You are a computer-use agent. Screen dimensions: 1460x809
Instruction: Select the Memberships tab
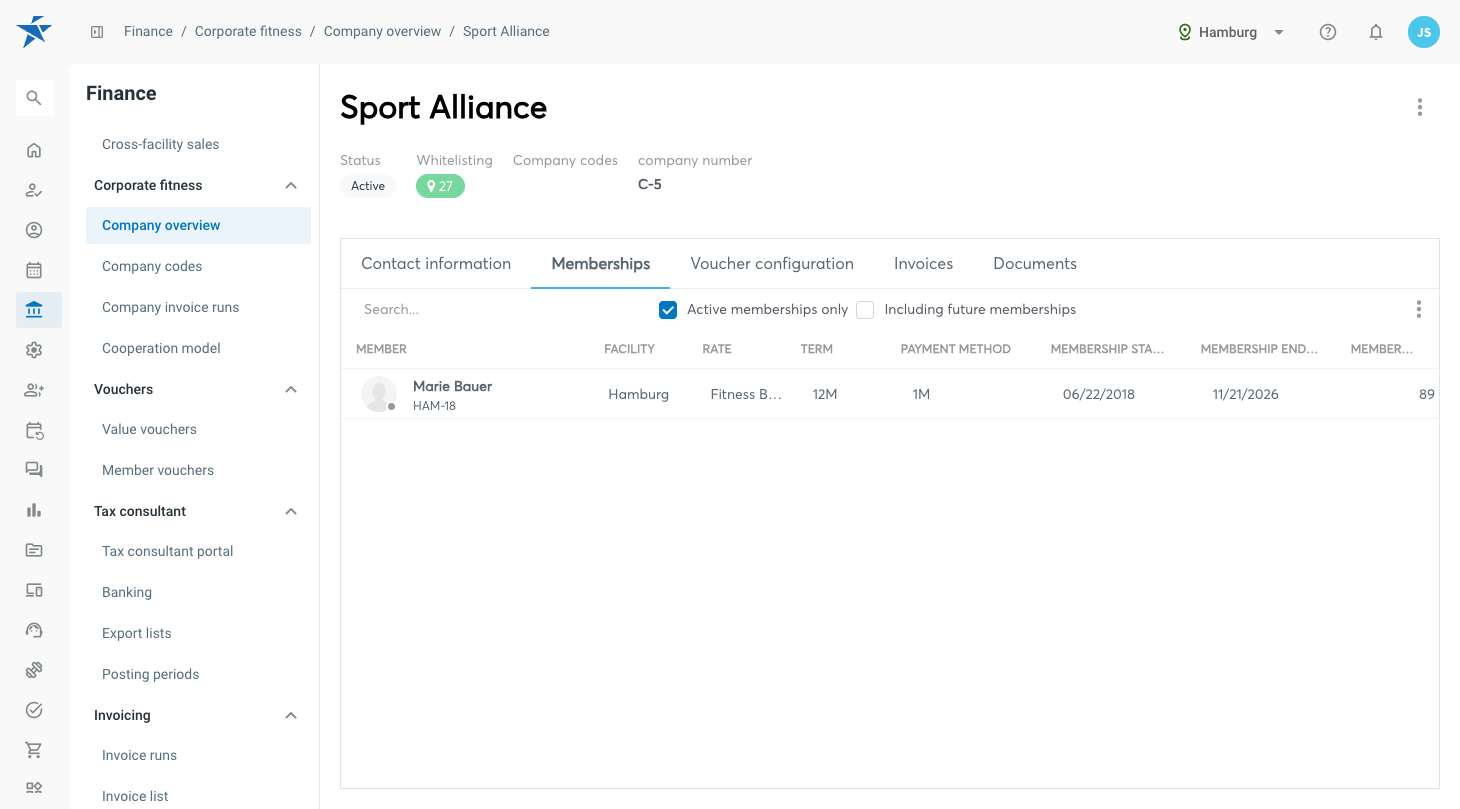601,264
